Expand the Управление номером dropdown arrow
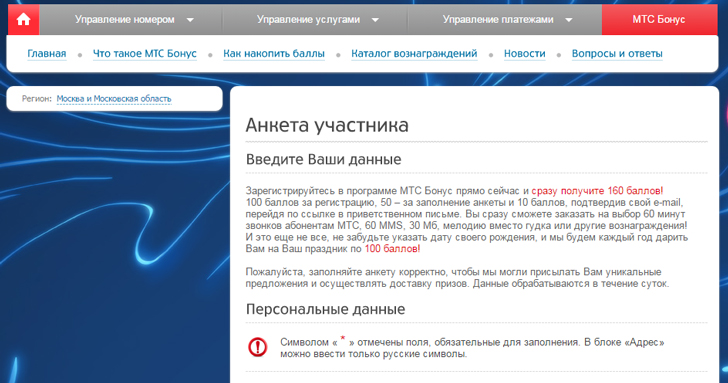 pos(190,20)
